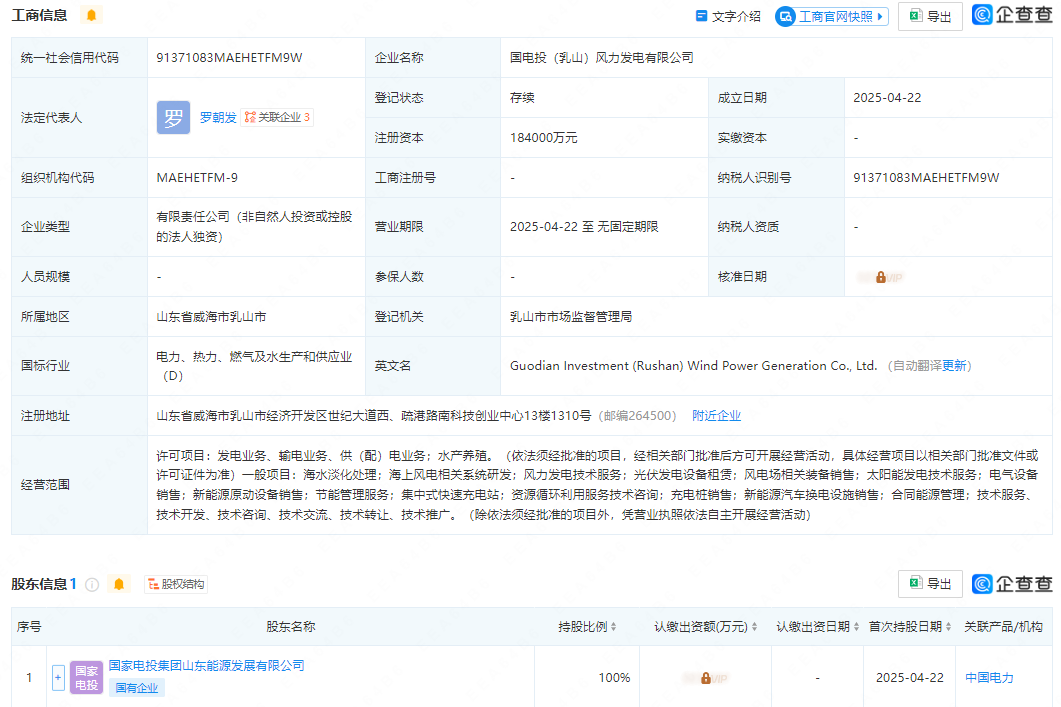Export 工商信息 table with 导出 button
The image size is (1061, 707).
[x=930, y=16]
